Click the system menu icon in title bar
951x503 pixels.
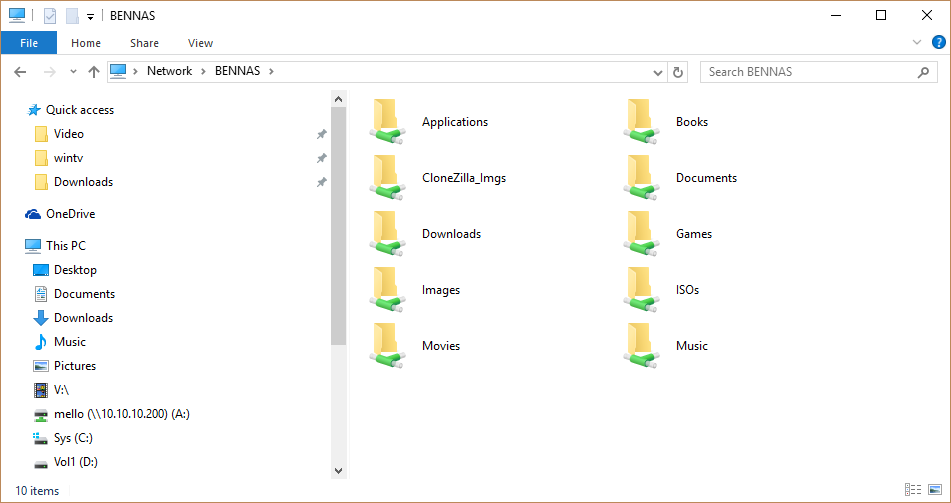(x=17, y=15)
